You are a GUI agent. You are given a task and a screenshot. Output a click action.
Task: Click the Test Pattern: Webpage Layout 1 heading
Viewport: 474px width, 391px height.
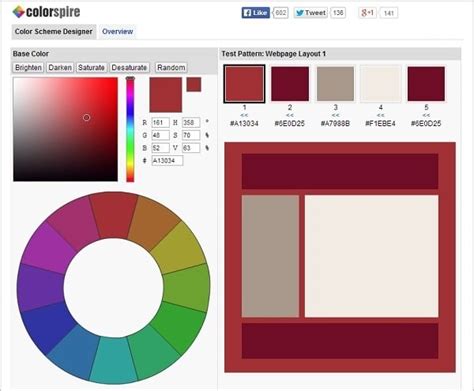(x=273, y=54)
